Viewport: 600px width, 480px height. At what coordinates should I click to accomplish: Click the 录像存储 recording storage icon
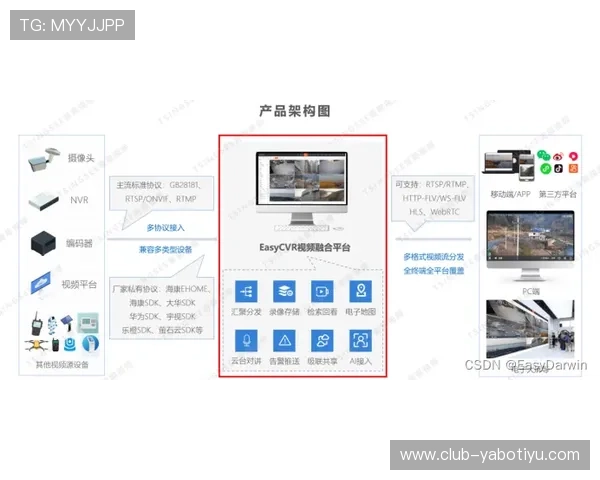click(284, 291)
